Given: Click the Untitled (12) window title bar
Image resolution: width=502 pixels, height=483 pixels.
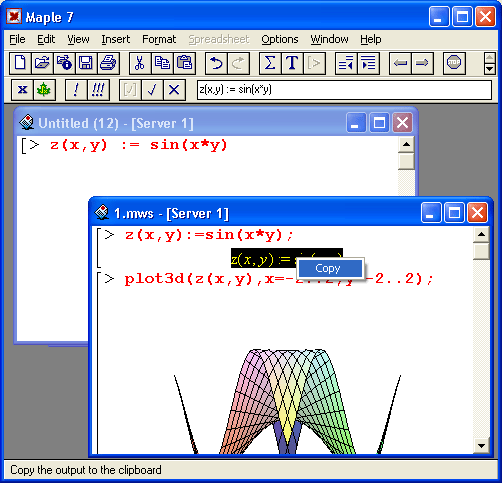Looking at the screenshot, I should pos(216,123).
